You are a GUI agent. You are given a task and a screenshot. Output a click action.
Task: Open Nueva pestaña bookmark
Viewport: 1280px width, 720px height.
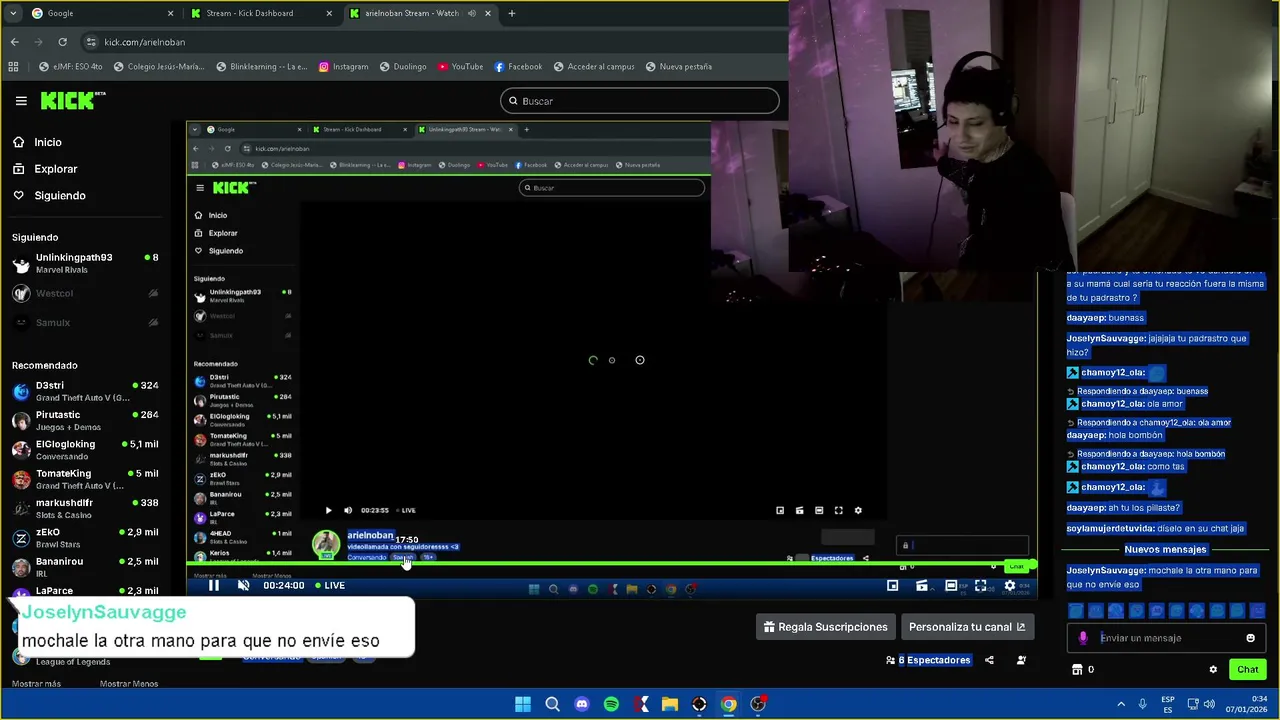click(679, 67)
